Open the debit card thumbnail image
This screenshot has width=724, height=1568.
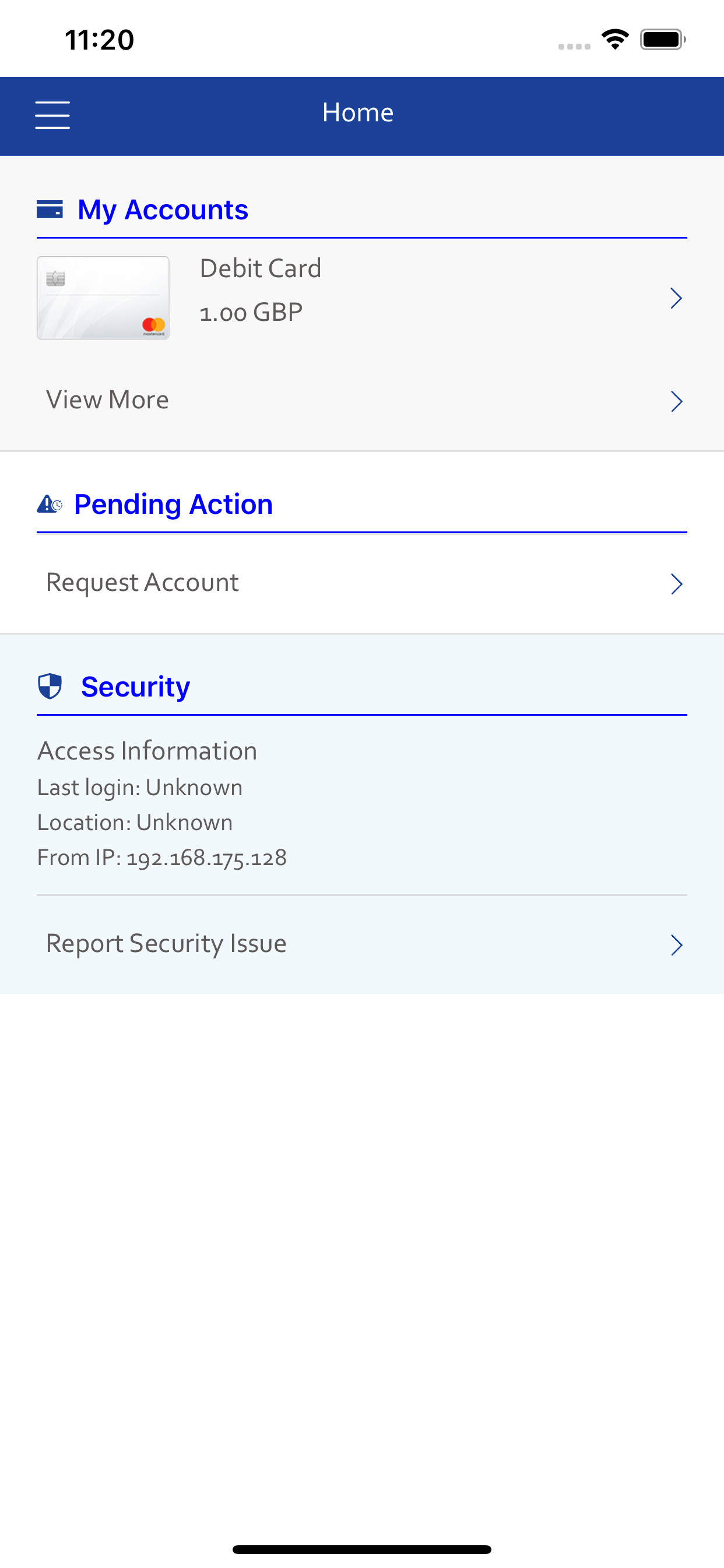click(103, 297)
